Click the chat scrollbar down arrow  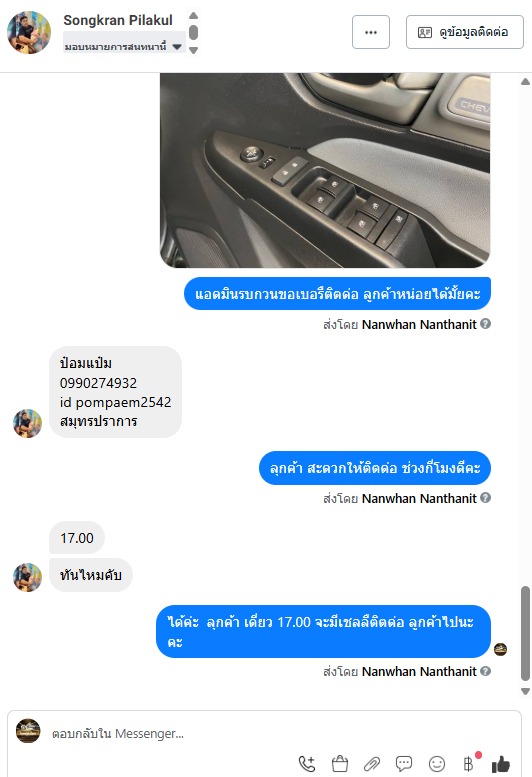coord(526,691)
